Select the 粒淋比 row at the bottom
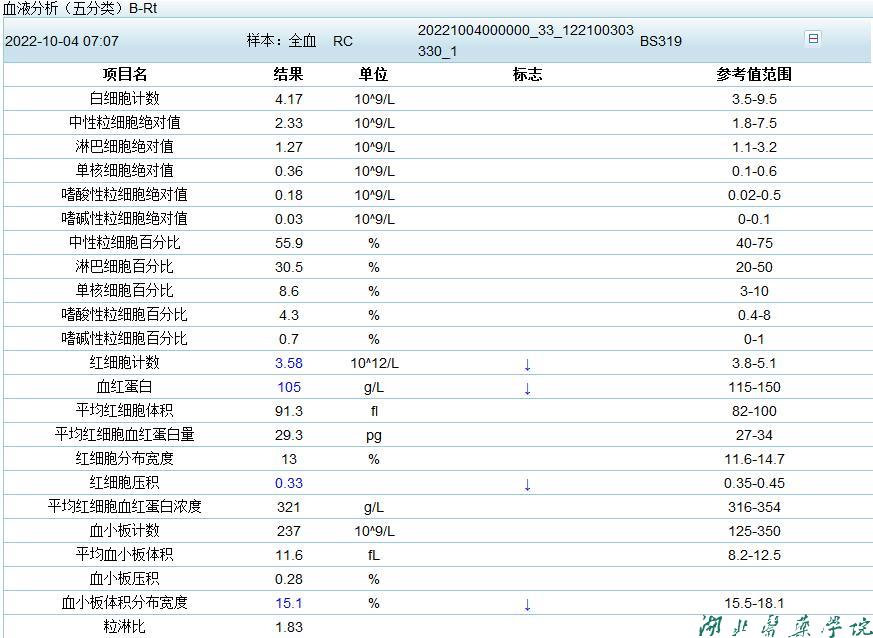This screenshot has width=873, height=638. [124, 627]
